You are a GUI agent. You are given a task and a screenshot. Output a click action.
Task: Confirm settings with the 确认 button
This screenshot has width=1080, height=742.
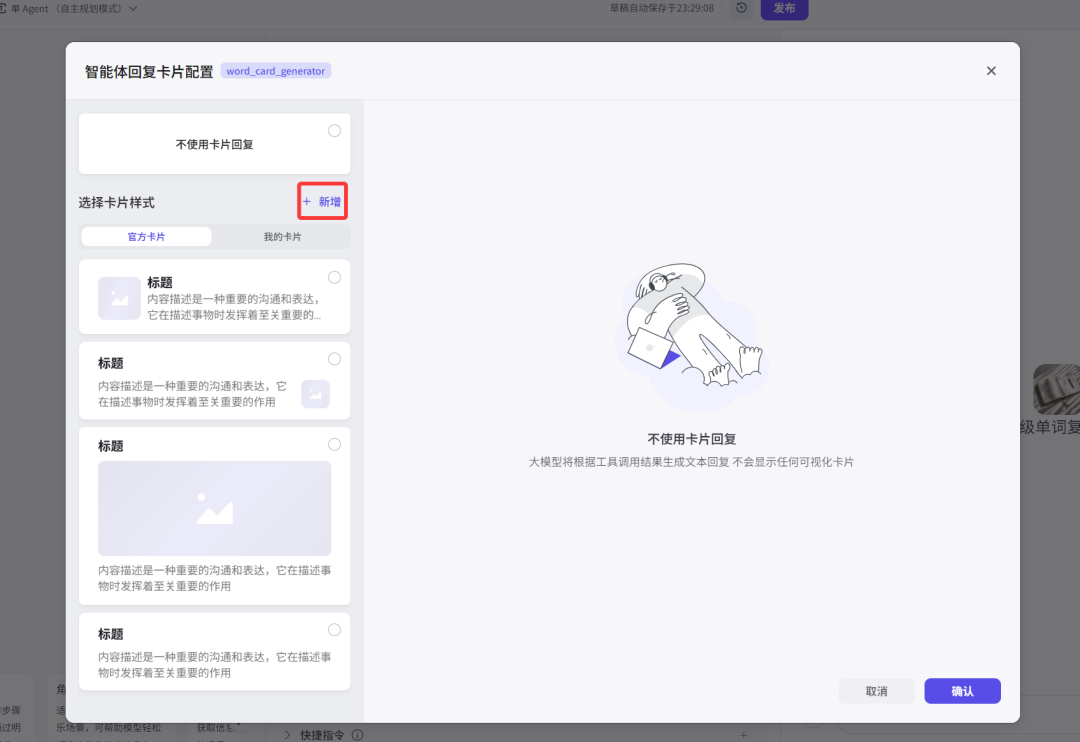[962, 691]
